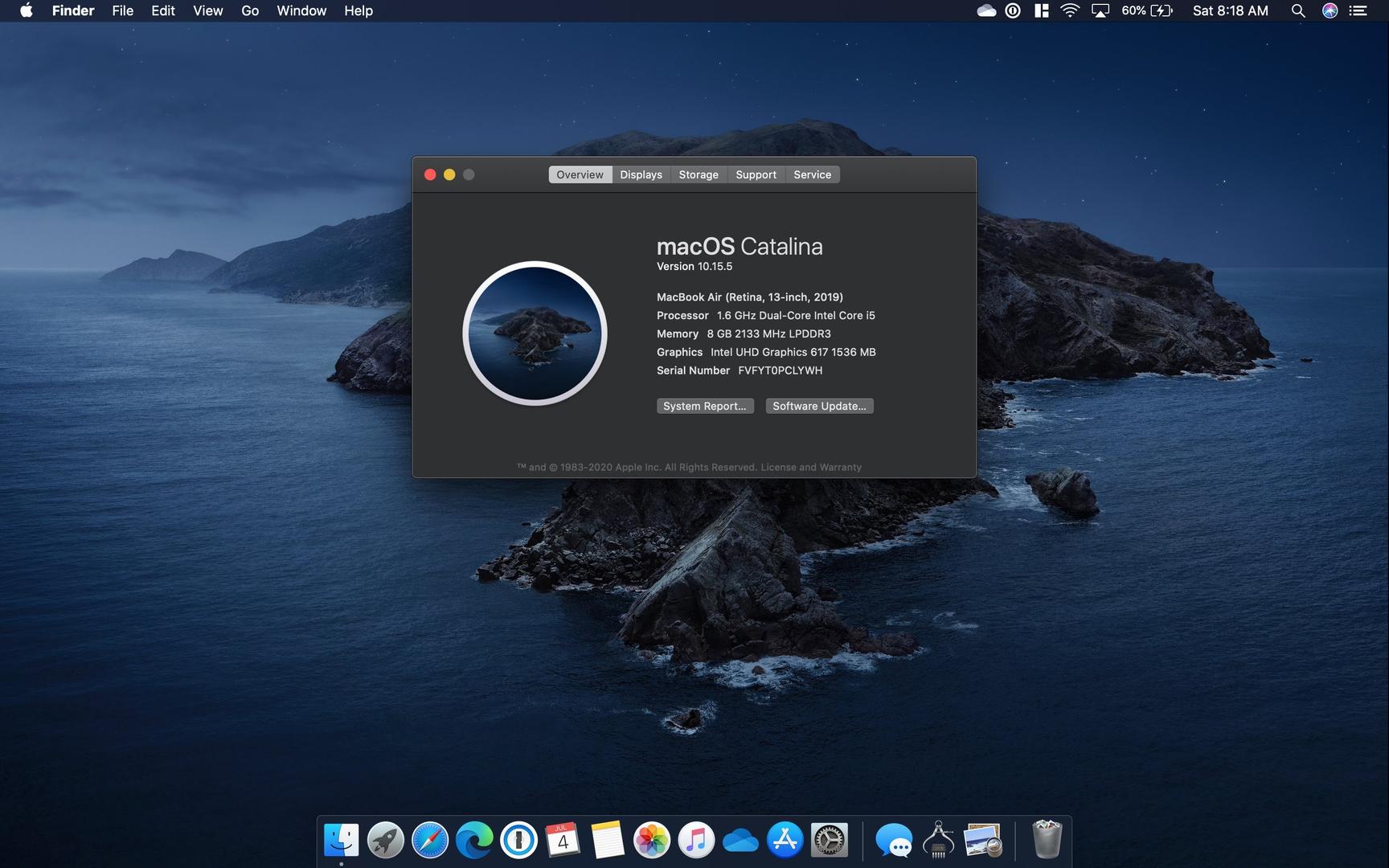Switch to the Service tab
Screen dimensions: 1389x868
[x=812, y=174]
